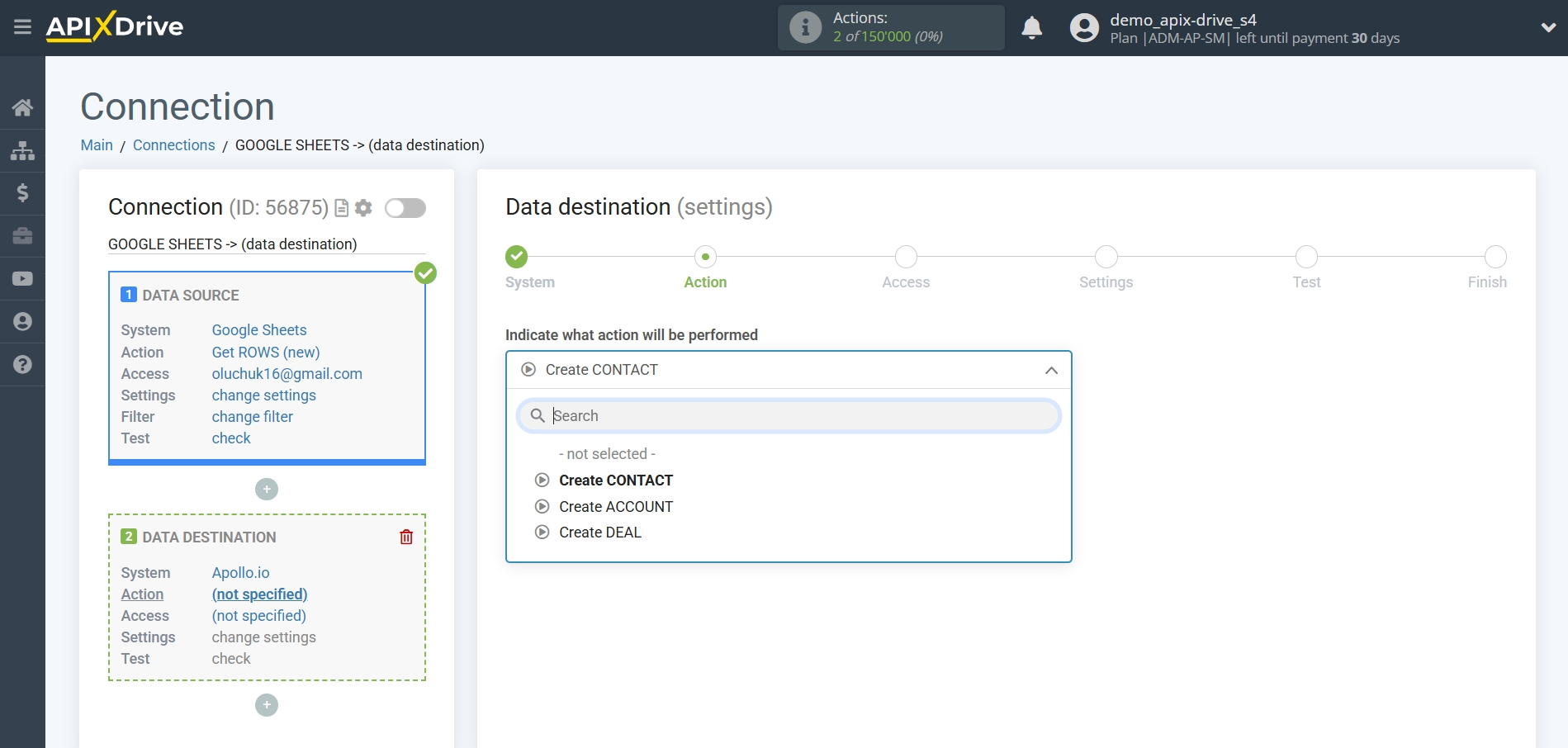Screen dimensions: 1568x748
Task: Delete Data Destination using the trash icon
Action: 405,537
